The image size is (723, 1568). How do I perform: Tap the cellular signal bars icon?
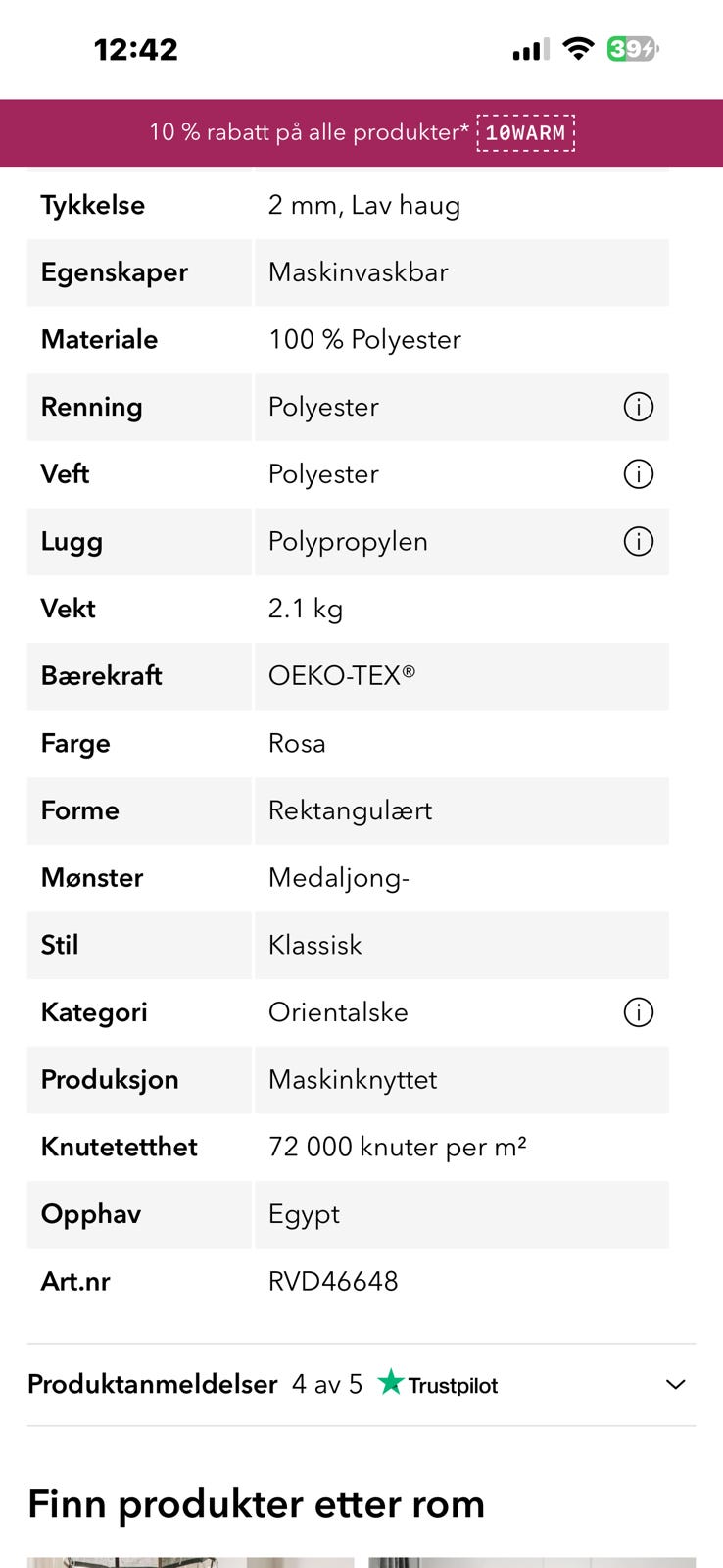click(531, 49)
